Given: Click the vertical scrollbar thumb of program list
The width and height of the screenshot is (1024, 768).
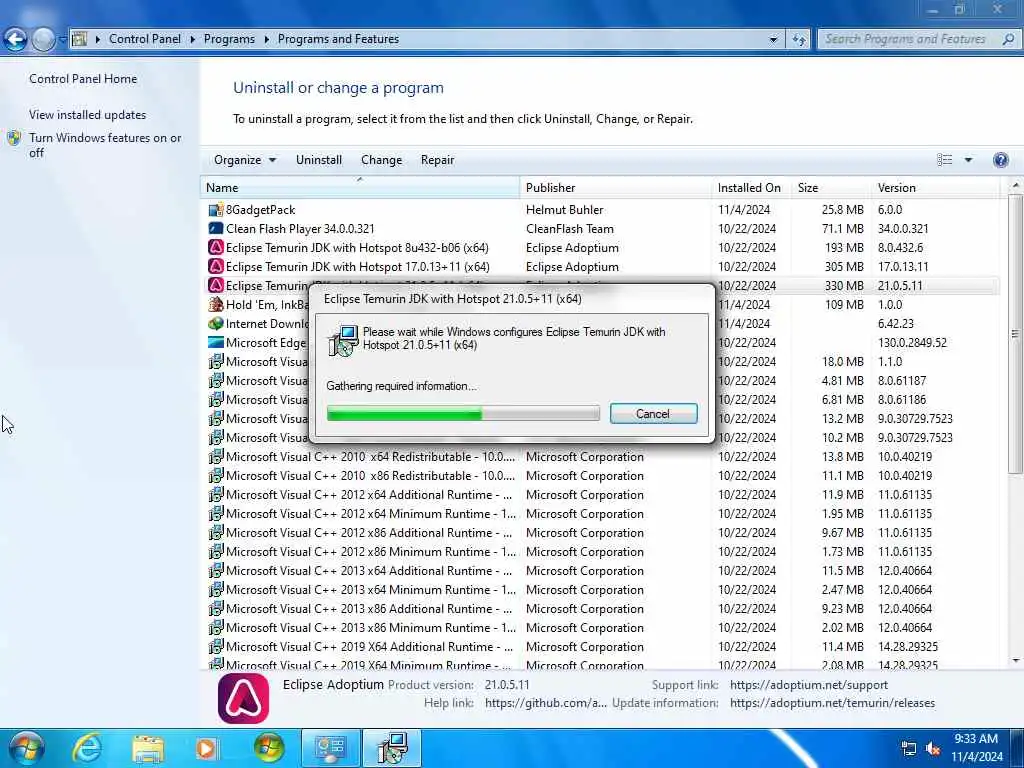Looking at the screenshot, I should tap(1015, 334).
